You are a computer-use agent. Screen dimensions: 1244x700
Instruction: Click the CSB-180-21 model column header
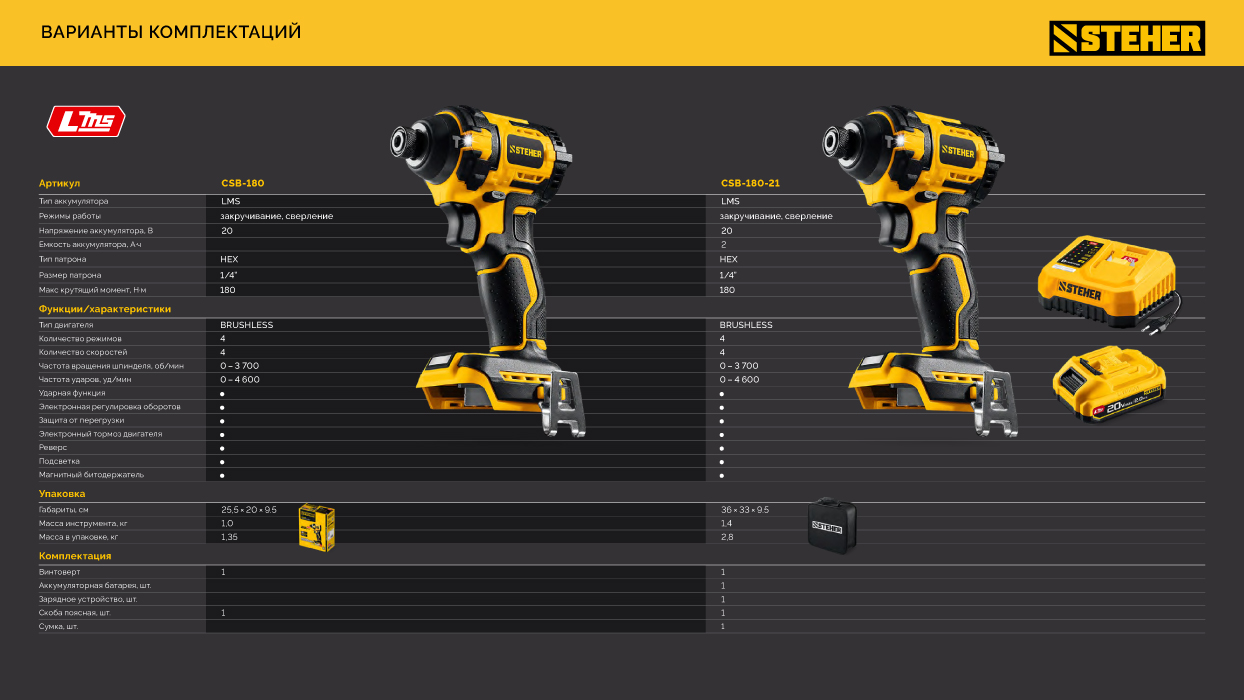pyautogui.click(x=749, y=184)
